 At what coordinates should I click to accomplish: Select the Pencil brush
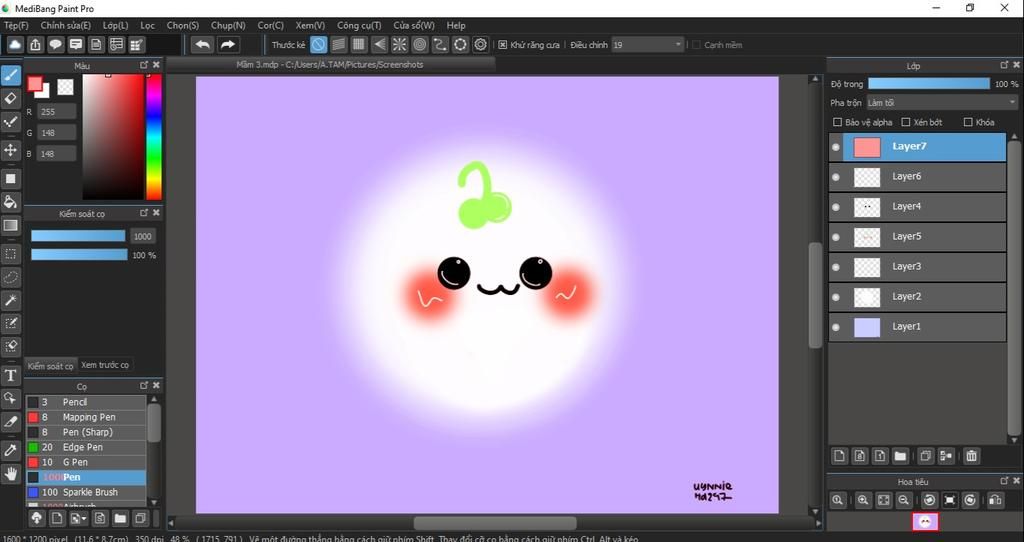pos(86,402)
